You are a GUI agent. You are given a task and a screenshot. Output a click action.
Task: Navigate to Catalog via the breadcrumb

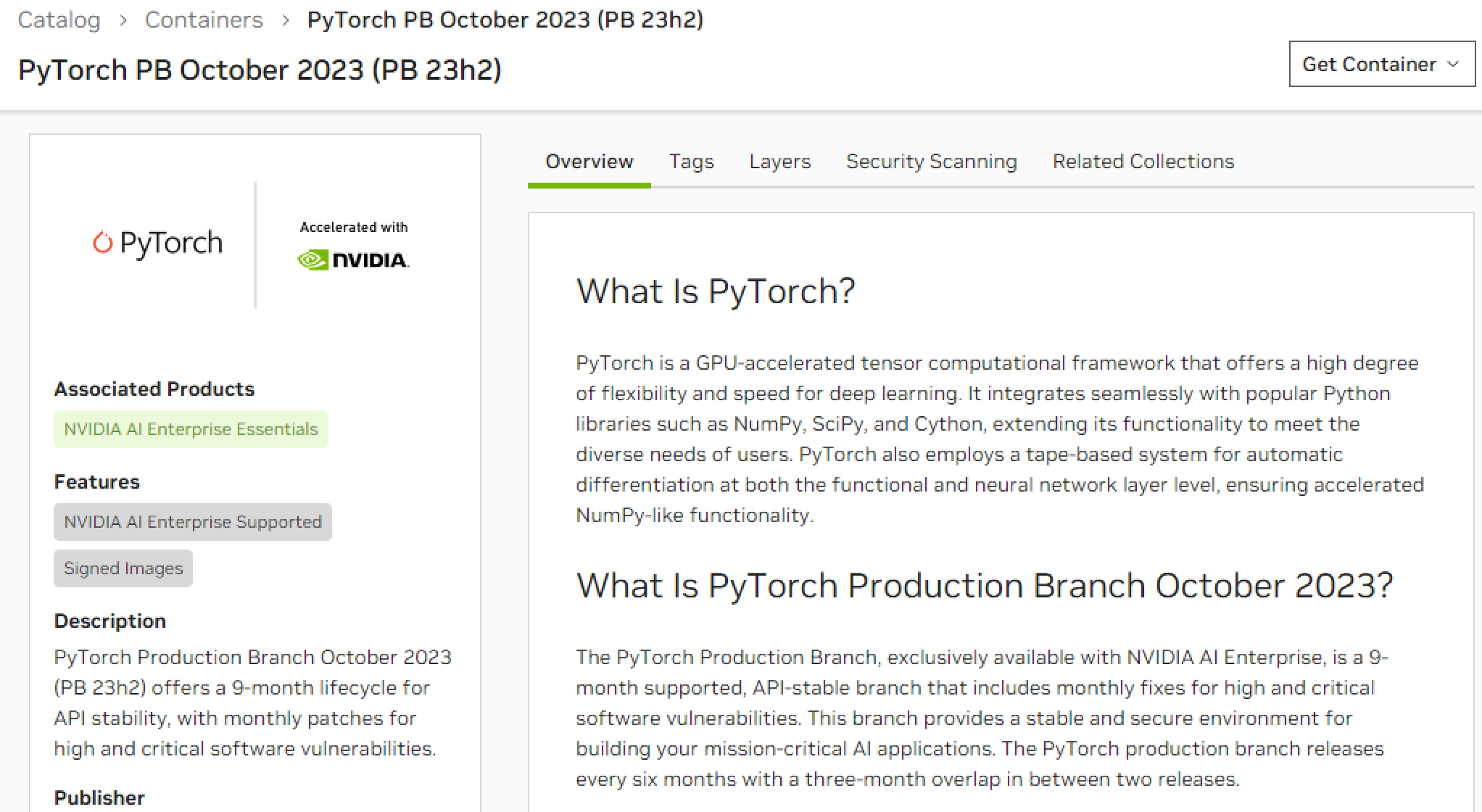click(x=59, y=20)
